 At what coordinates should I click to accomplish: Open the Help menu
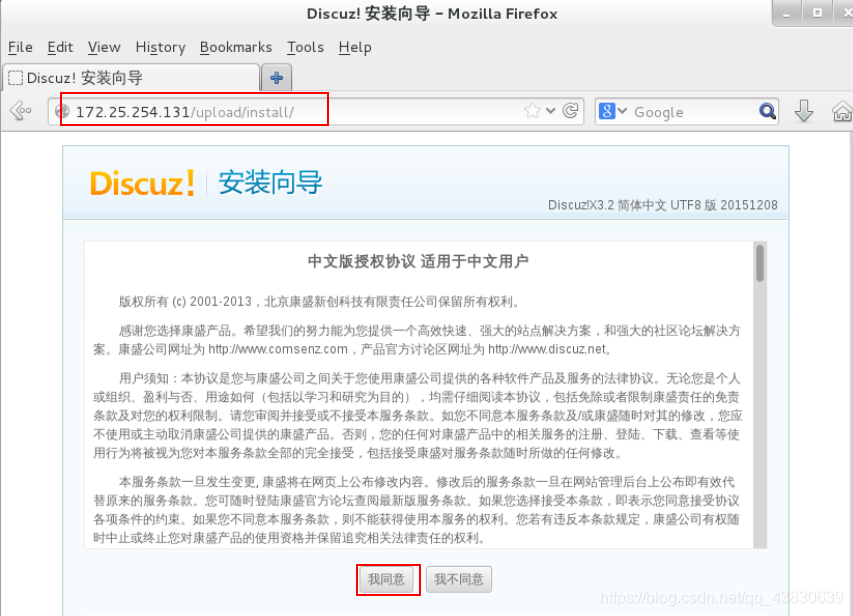[355, 47]
